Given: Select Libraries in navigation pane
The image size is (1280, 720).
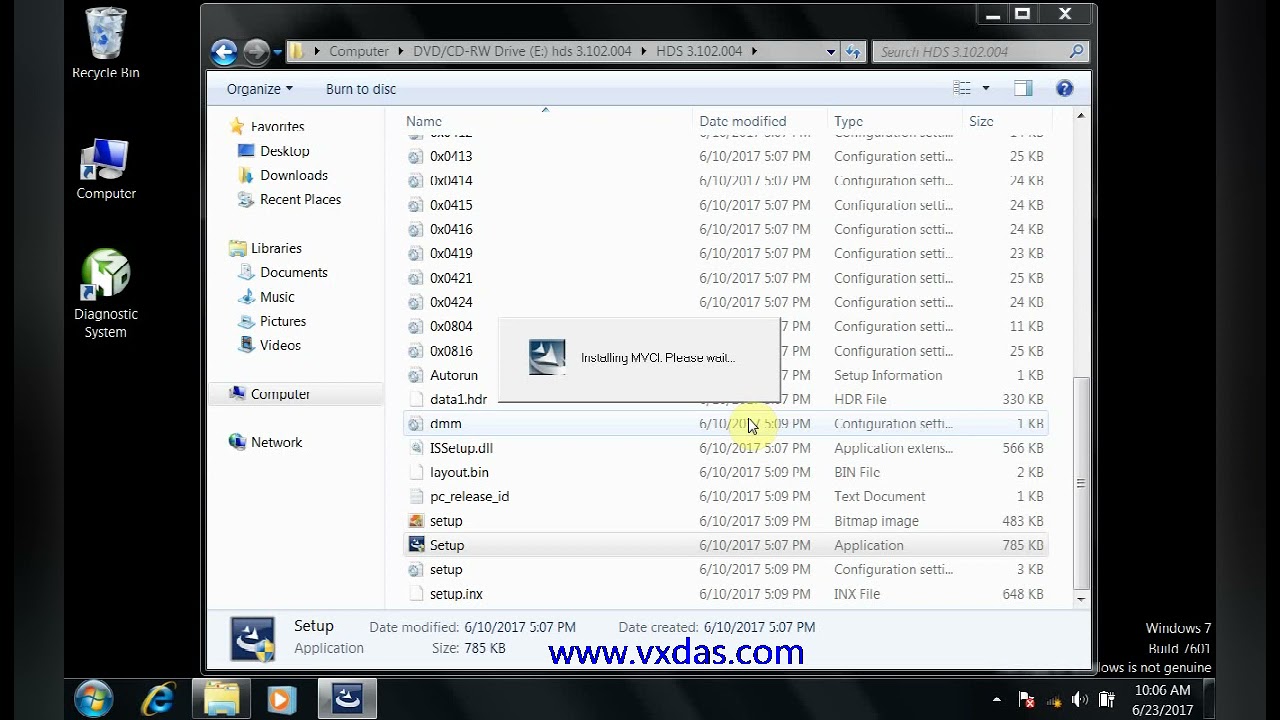Looking at the screenshot, I should click(276, 248).
